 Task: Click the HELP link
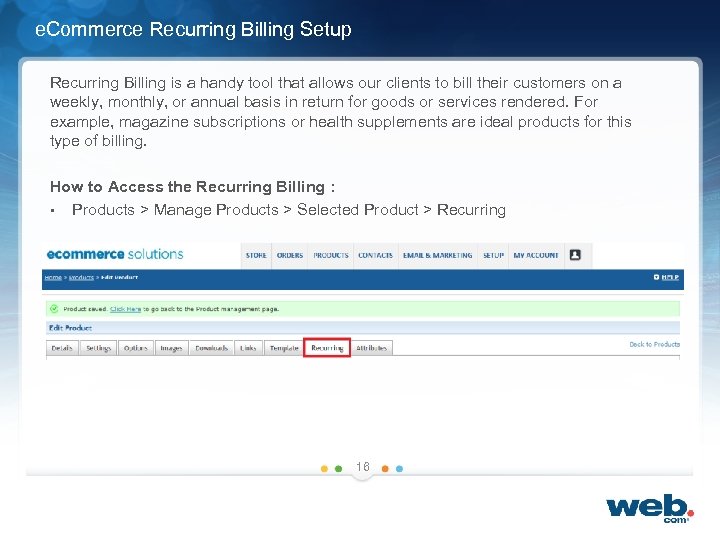(670, 277)
